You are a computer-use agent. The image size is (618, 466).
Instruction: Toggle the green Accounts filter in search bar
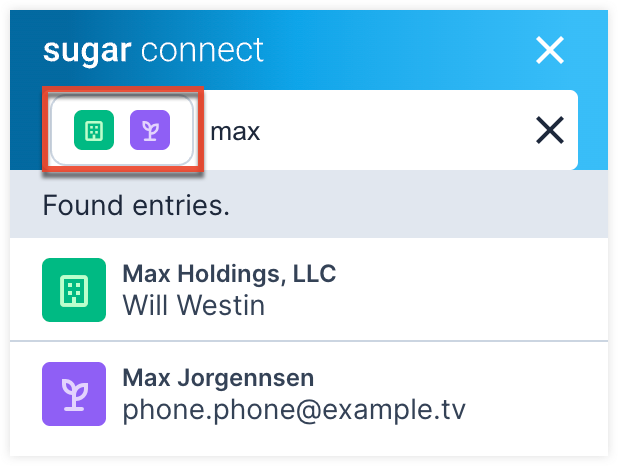[x=93, y=130]
